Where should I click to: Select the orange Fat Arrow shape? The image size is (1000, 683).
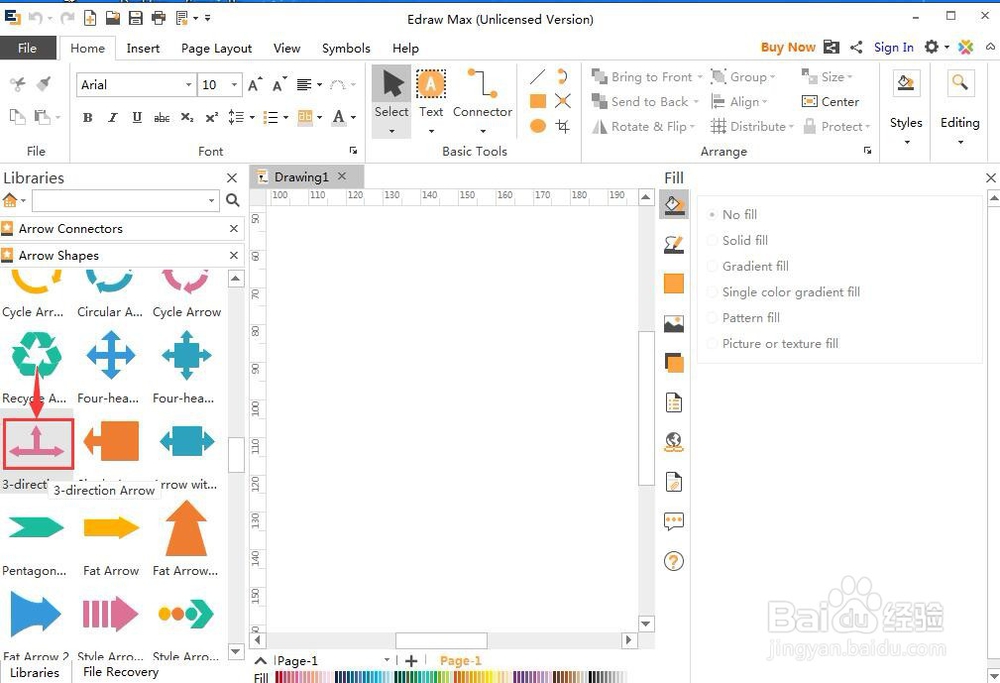click(x=111, y=528)
